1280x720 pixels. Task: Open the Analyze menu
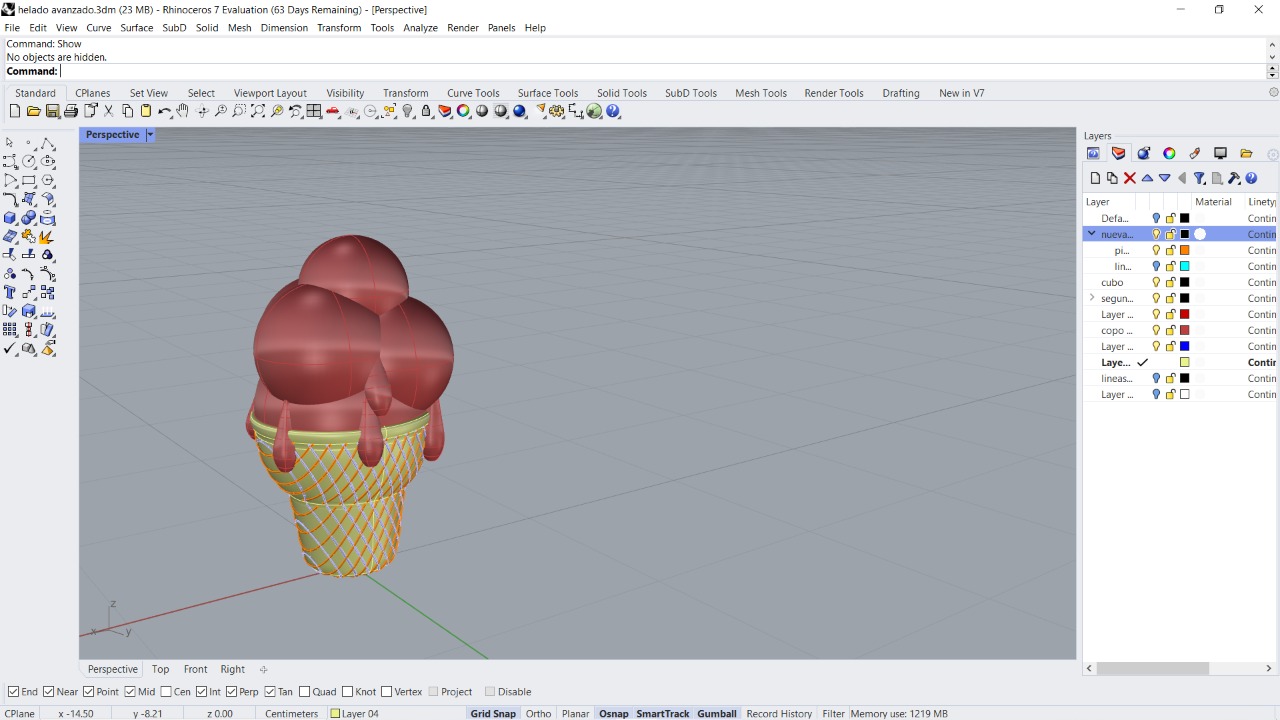pyautogui.click(x=420, y=28)
